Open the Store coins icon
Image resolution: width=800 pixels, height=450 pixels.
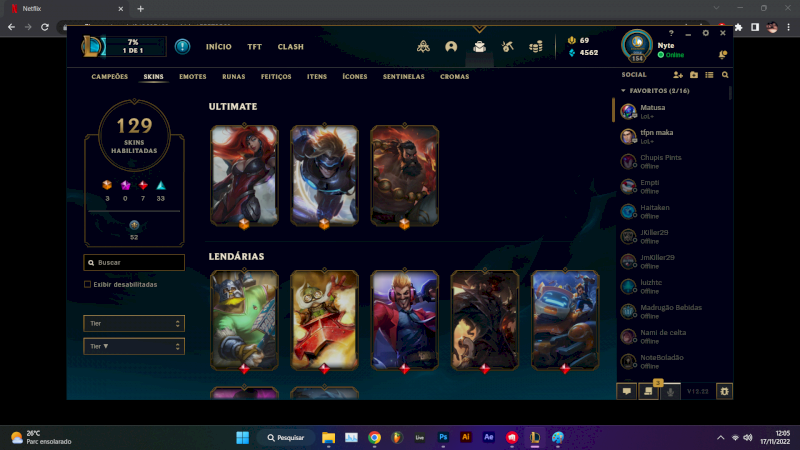[x=536, y=46]
